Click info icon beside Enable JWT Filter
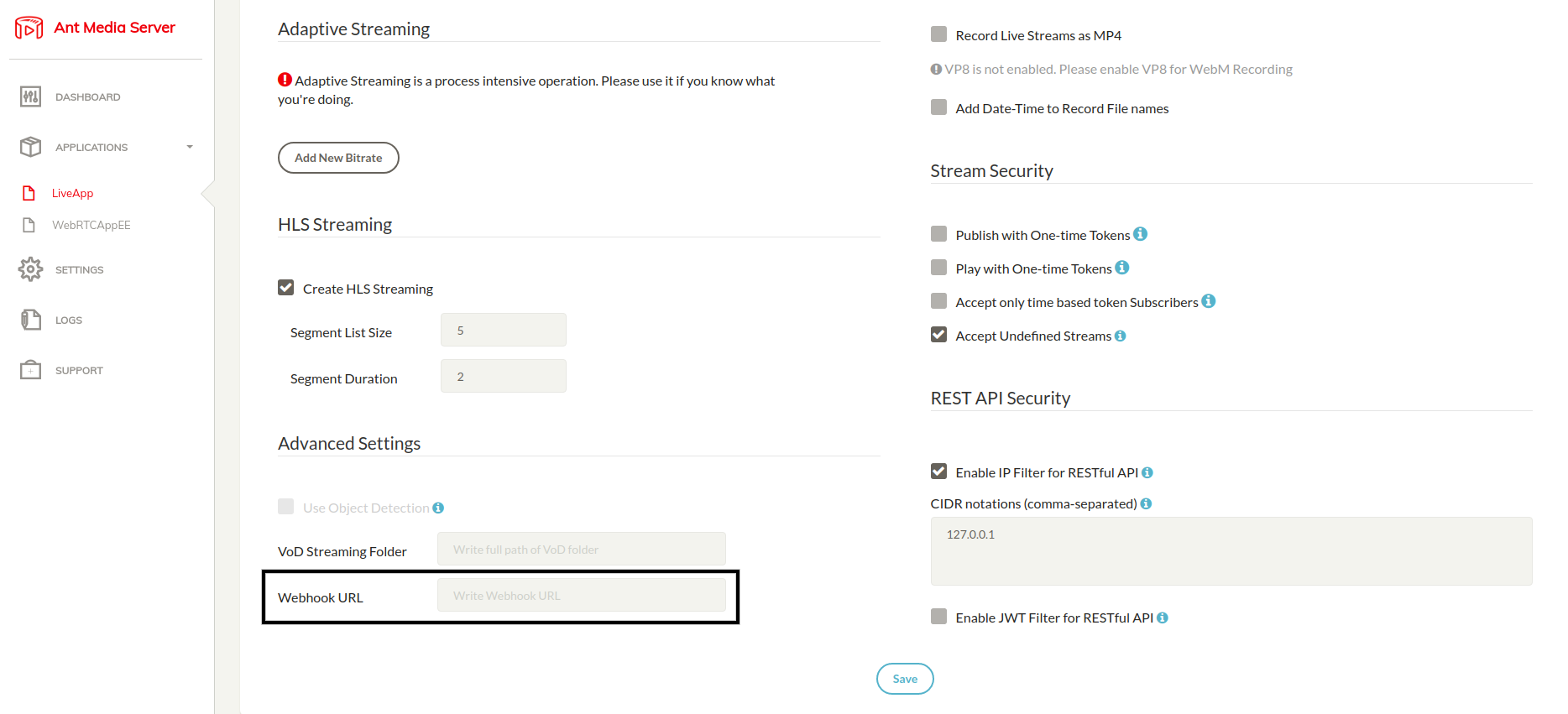 (x=1163, y=618)
